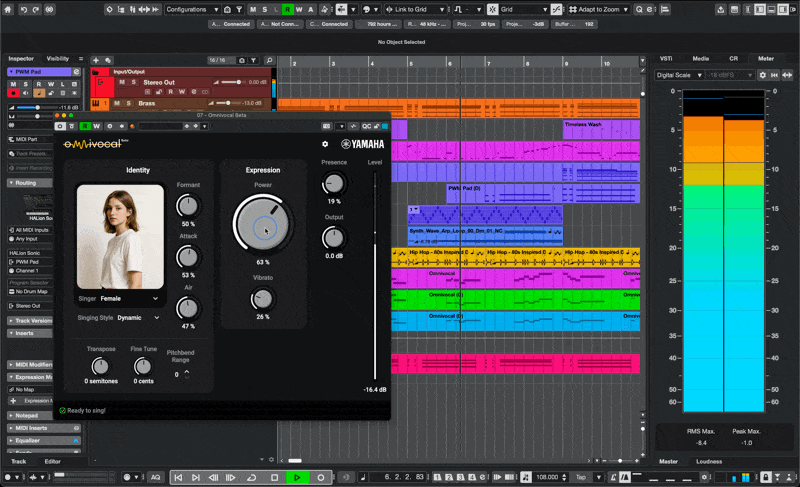
Task: Open the Digital Scale dropdown
Action: [x=680, y=75]
